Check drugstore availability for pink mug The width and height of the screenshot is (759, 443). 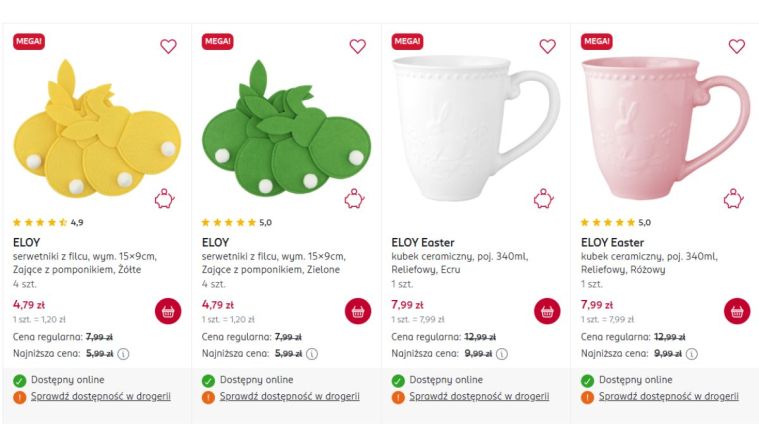click(668, 396)
